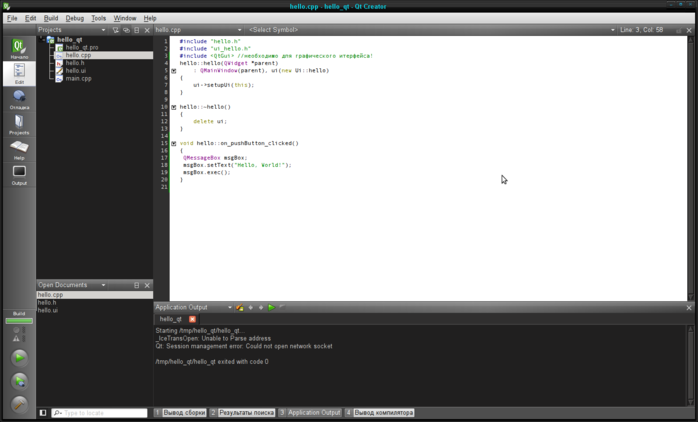Go to next item in Application Output

point(261,307)
